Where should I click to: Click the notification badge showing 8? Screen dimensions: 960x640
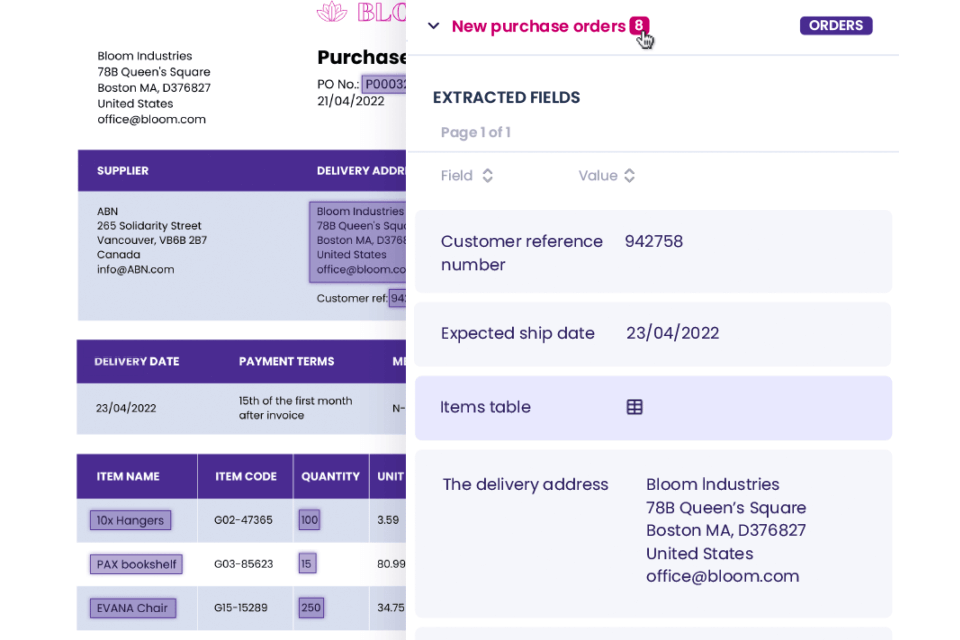point(638,25)
